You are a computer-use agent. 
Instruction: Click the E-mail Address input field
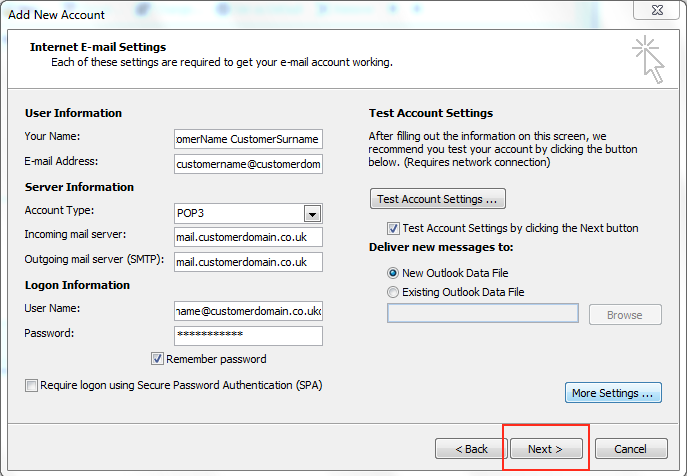point(247,163)
